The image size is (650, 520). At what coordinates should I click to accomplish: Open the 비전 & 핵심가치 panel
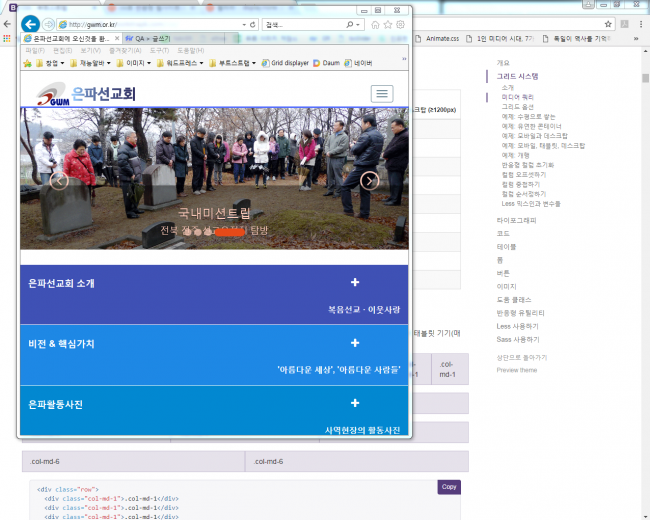[x=214, y=355]
